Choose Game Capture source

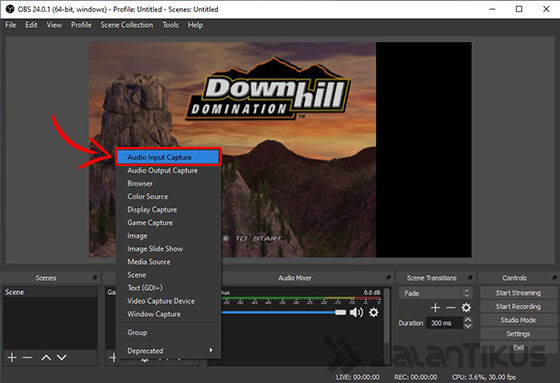click(x=168, y=223)
